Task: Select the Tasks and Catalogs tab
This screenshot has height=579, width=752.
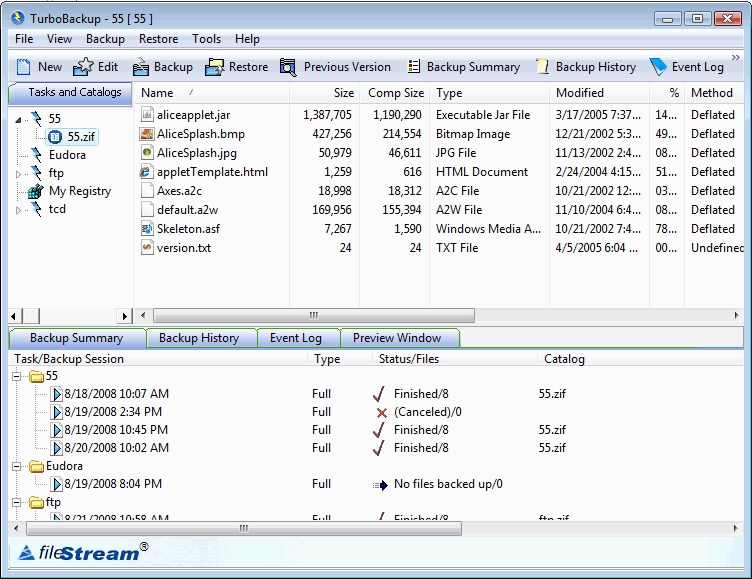Action: 70,93
